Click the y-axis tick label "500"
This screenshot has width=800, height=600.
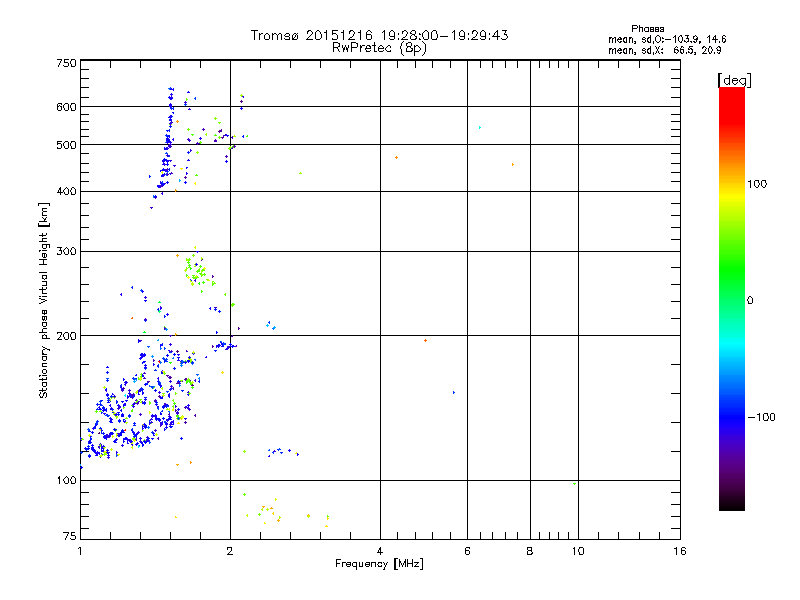(66, 145)
